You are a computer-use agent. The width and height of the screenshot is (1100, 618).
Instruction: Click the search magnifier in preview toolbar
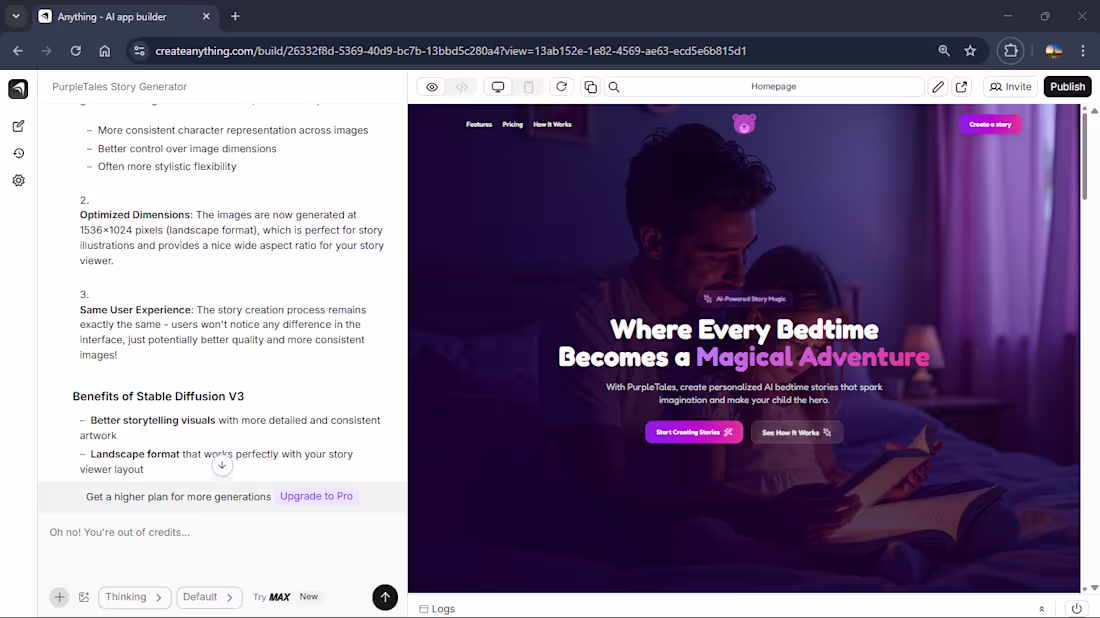(x=614, y=87)
